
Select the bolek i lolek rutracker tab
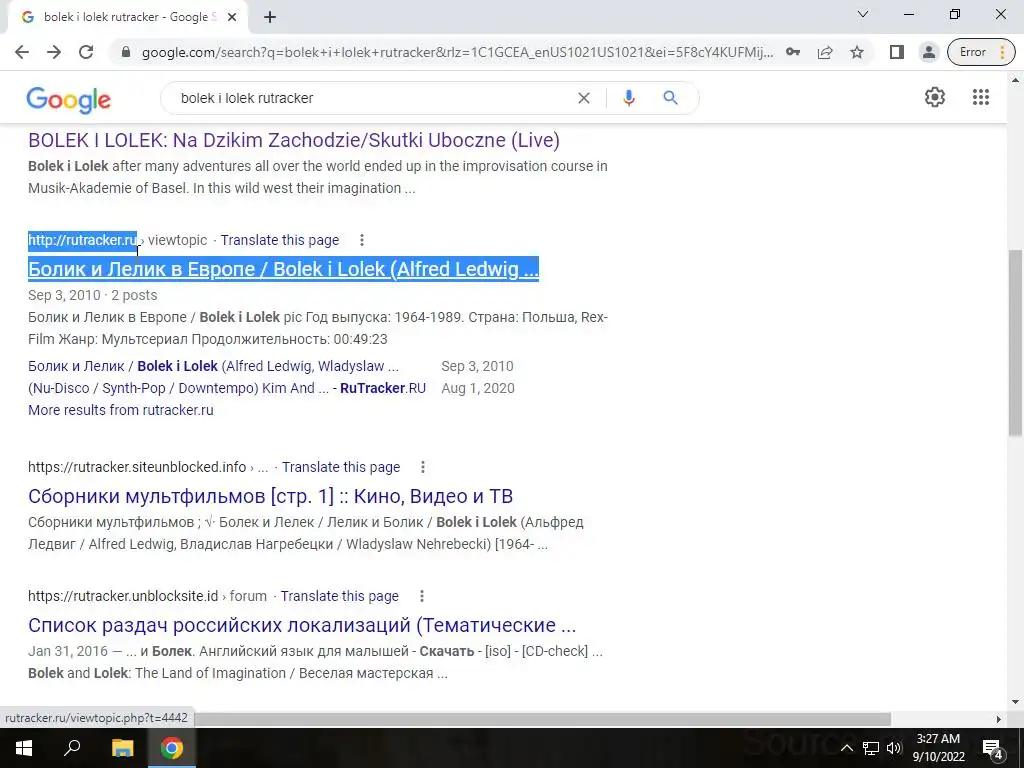click(x=127, y=18)
